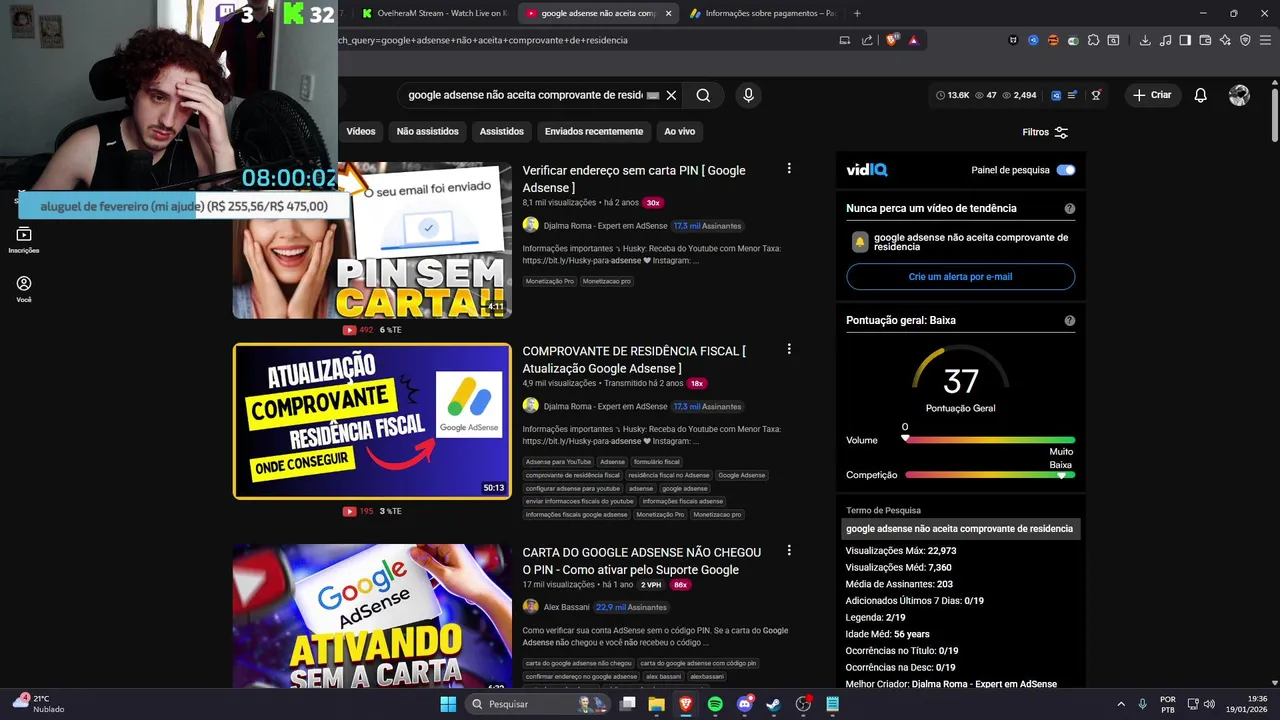
Task: Switch to Informações sobre pagamentos tab
Action: click(x=762, y=13)
